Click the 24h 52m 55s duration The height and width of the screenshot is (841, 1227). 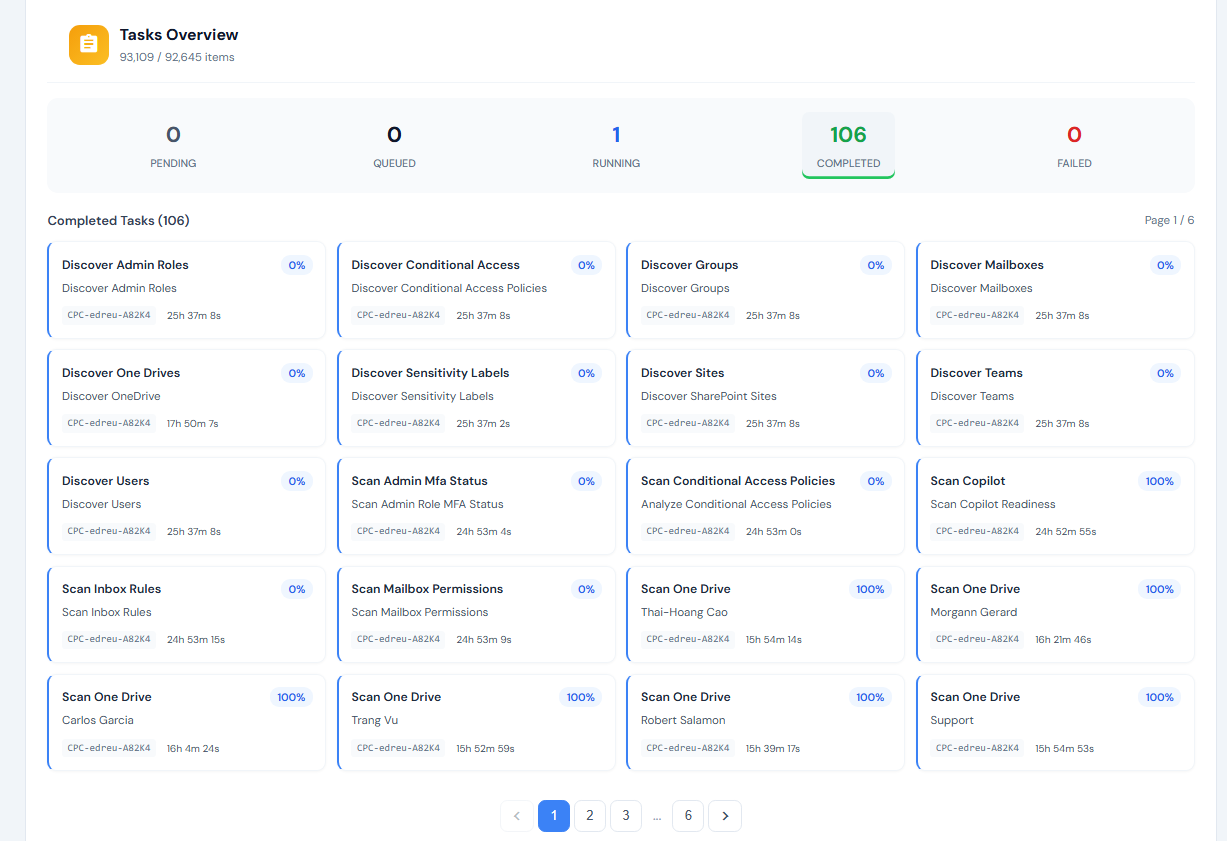click(x=1066, y=531)
